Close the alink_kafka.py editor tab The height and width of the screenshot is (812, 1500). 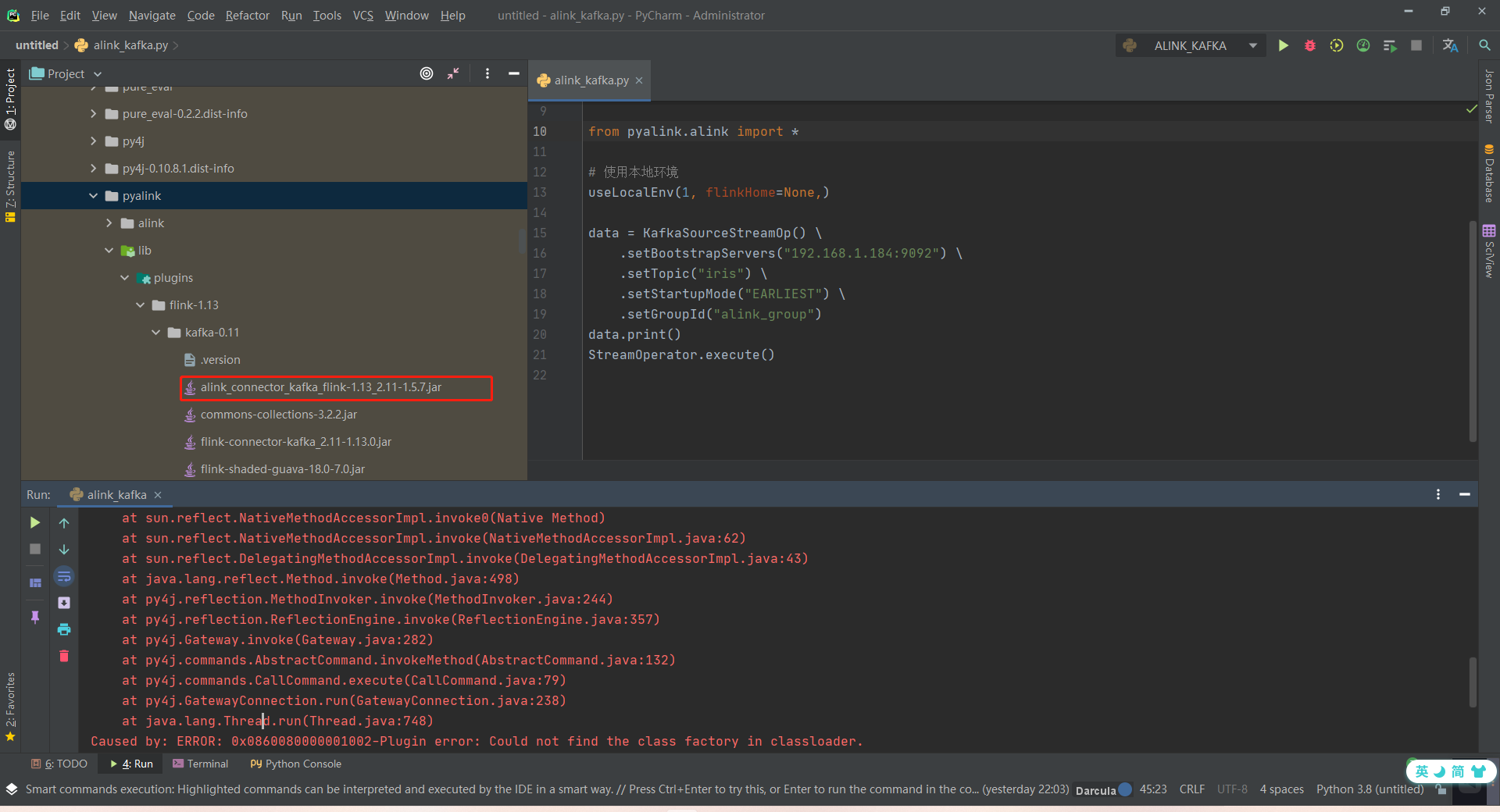click(639, 80)
